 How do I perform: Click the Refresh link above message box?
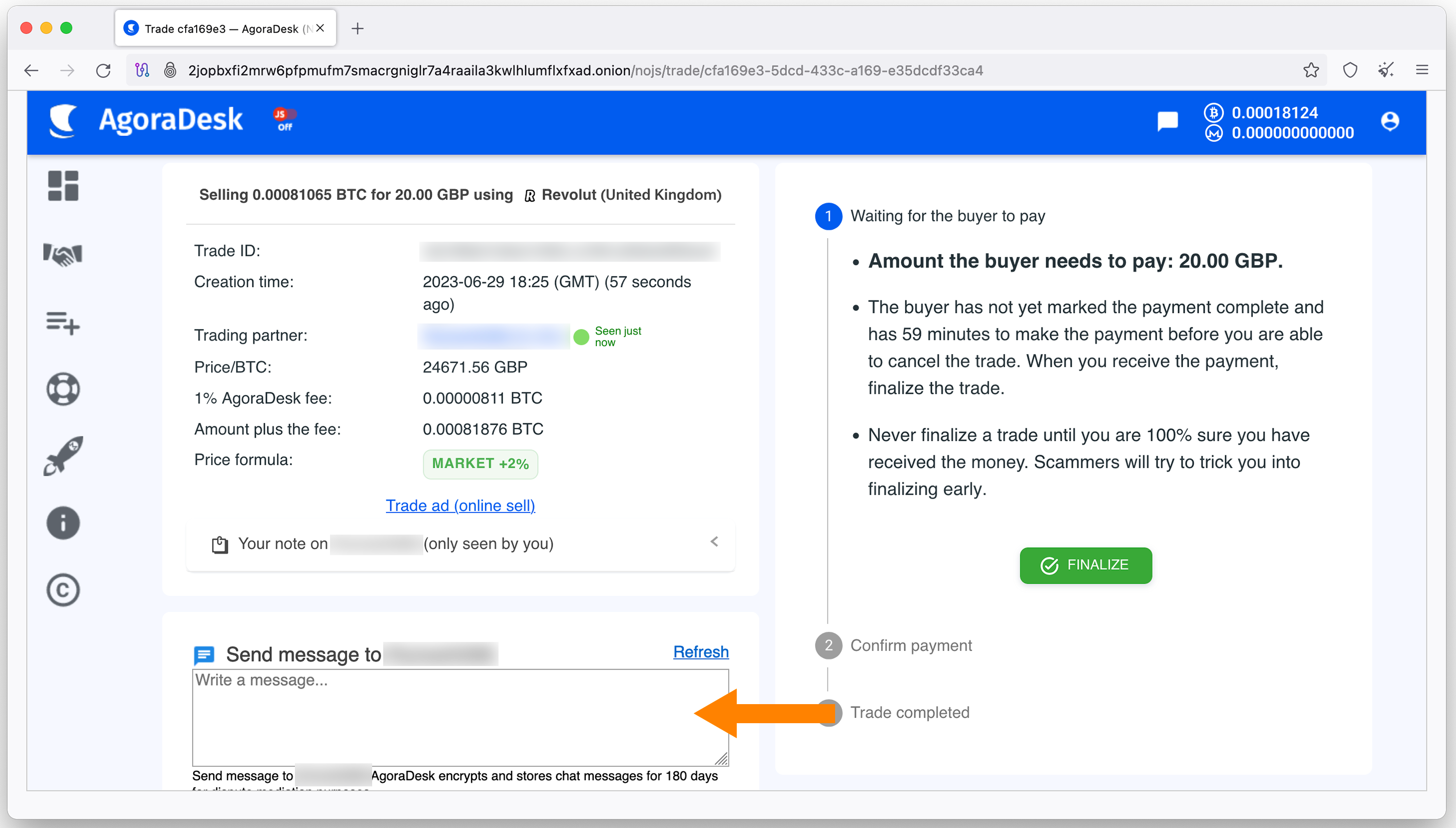701,651
